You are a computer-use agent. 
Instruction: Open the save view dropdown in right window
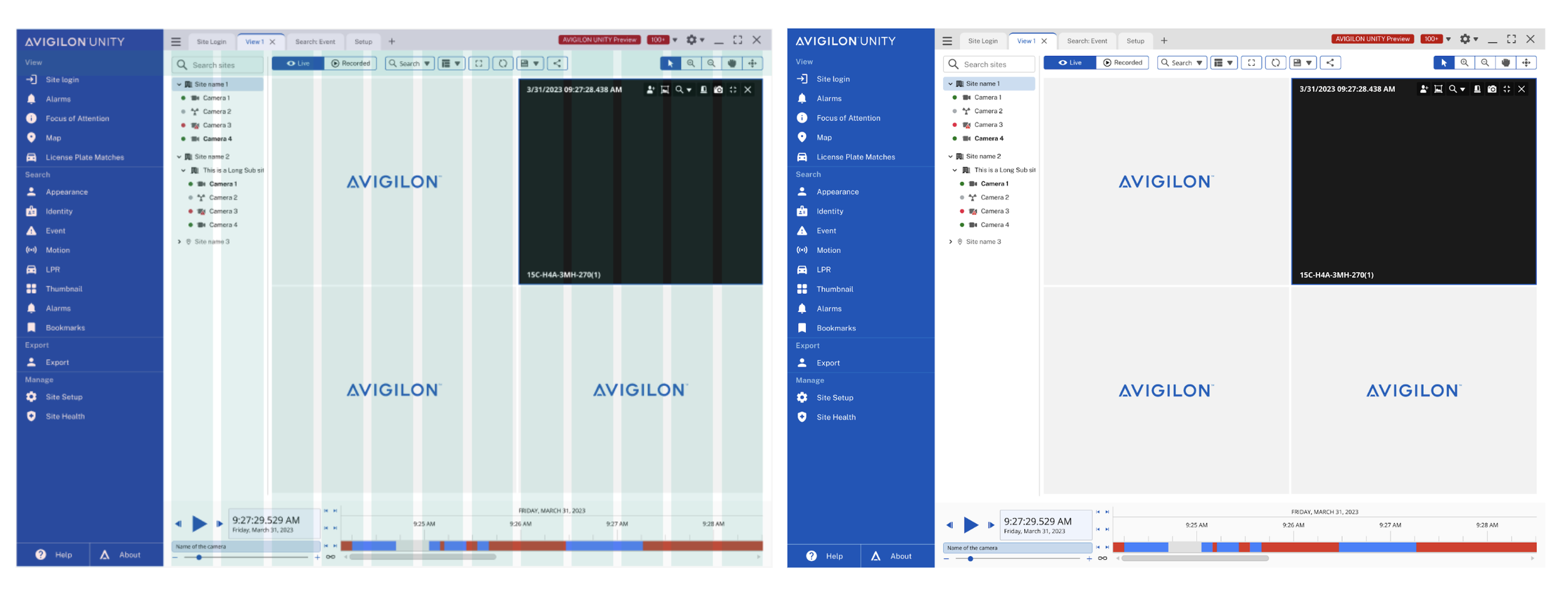click(1303, 63)
